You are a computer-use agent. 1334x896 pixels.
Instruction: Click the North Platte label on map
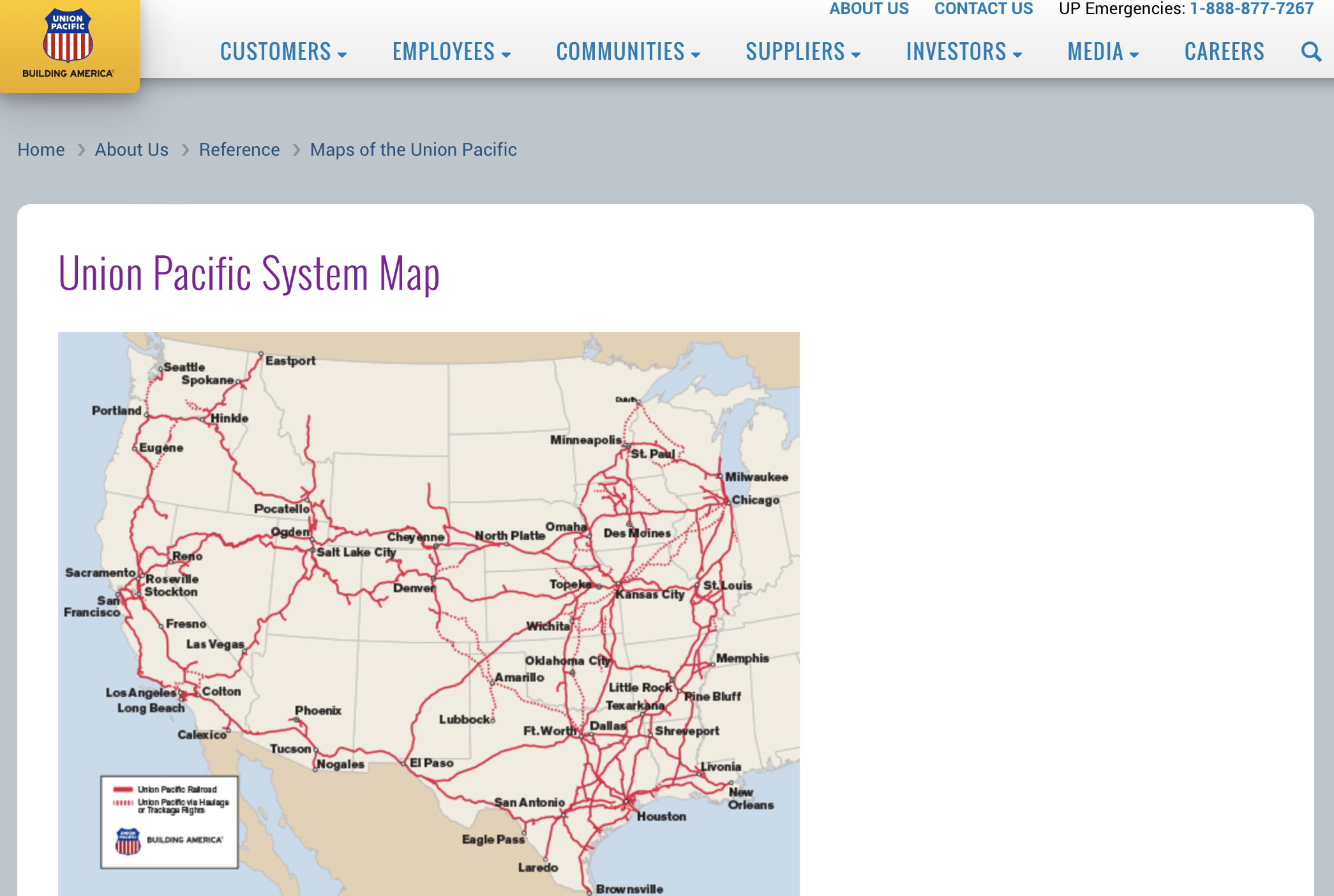(x=510, y=535)
